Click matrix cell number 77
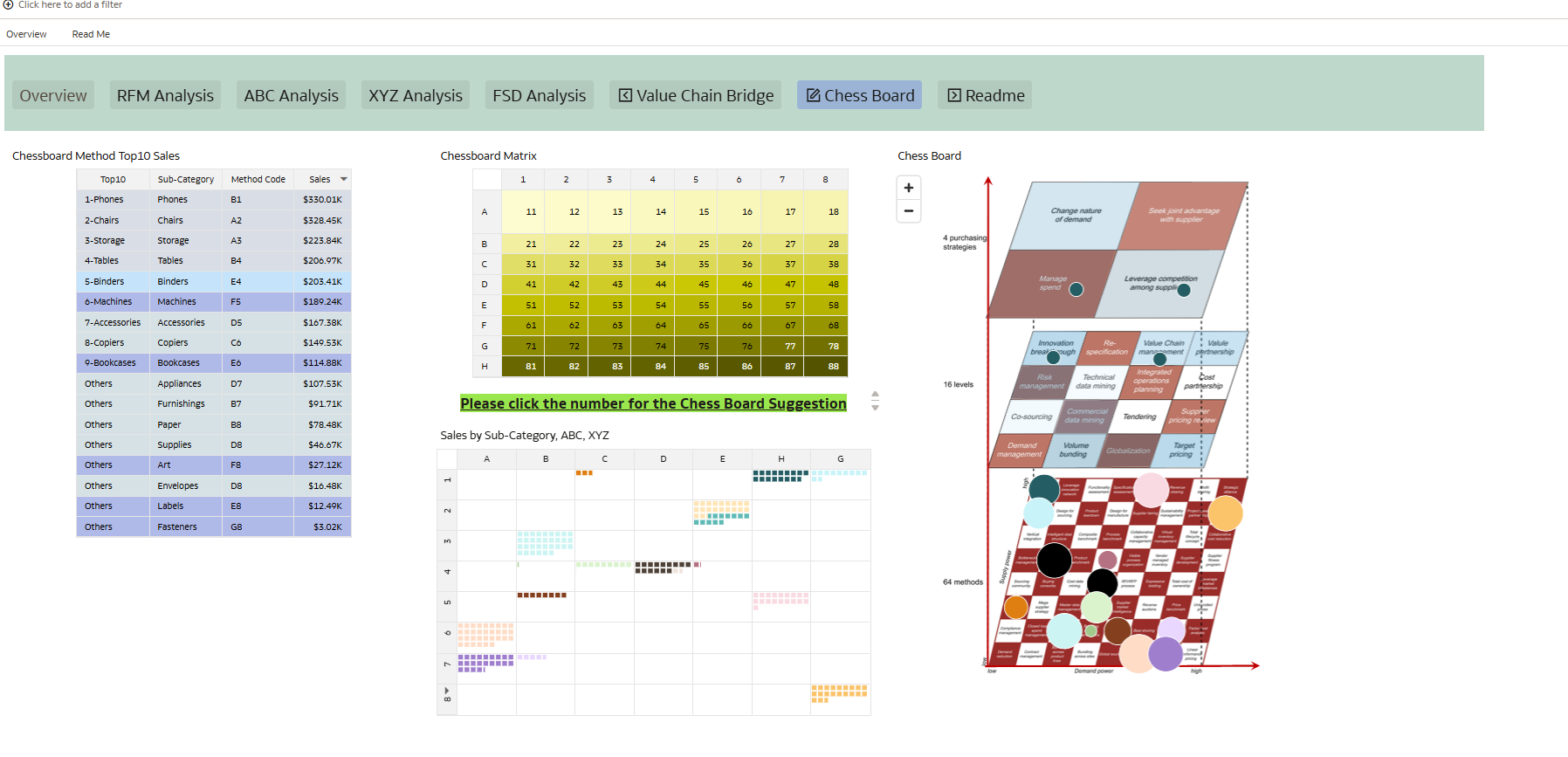Viewport: 1568px width, 757px height. pos(782,346)
